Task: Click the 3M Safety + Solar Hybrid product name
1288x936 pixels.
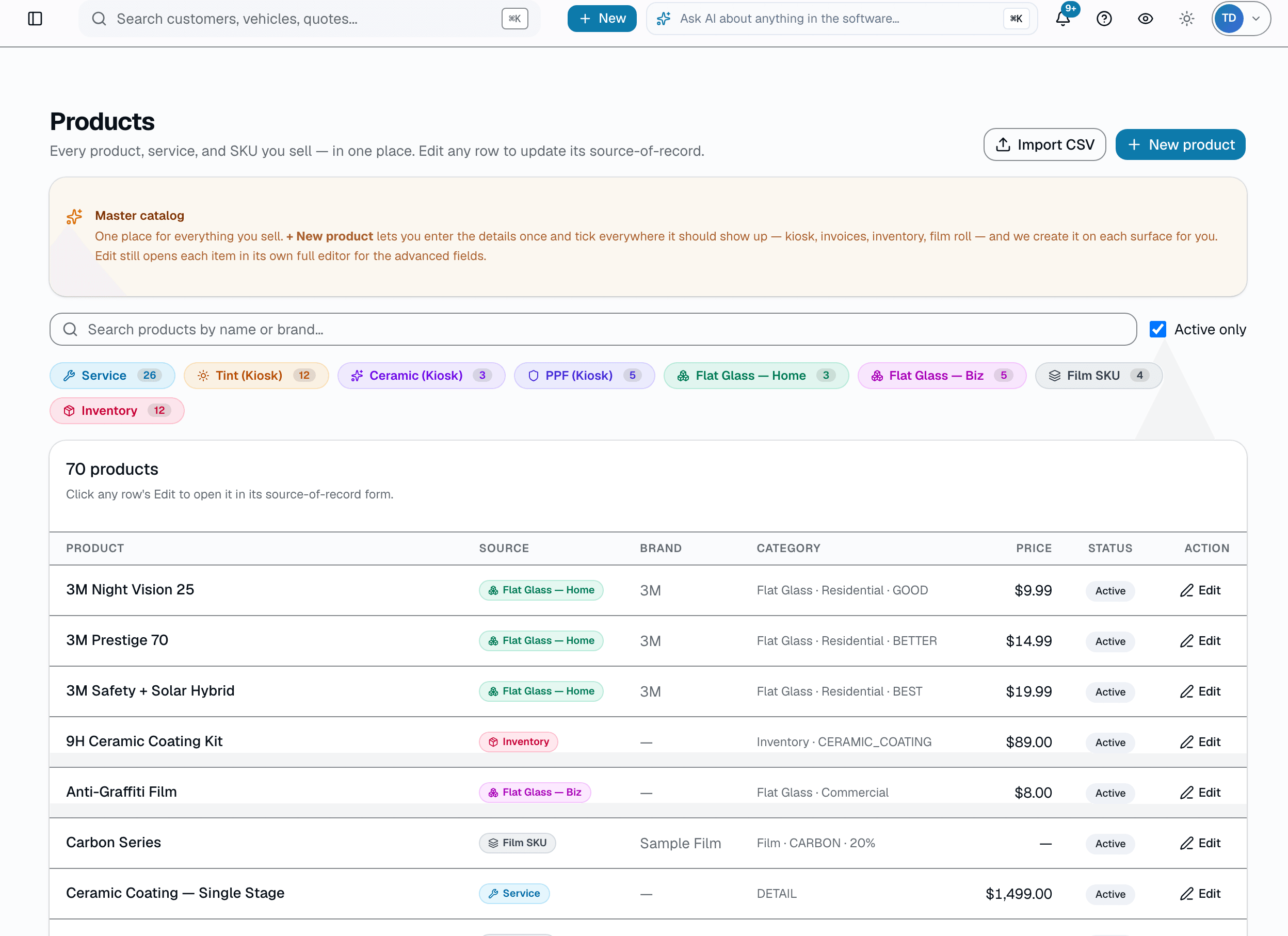Action: pyautogui.click(x=151, y=690)
